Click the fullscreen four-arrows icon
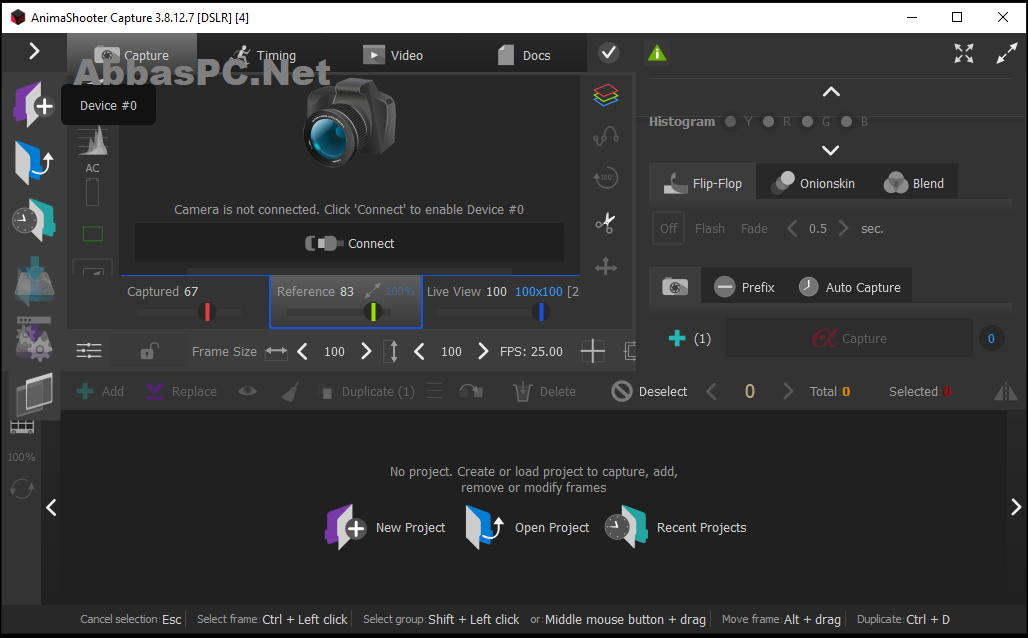The height and width of the screenshot is (638, 1028). tap(964, 53)
